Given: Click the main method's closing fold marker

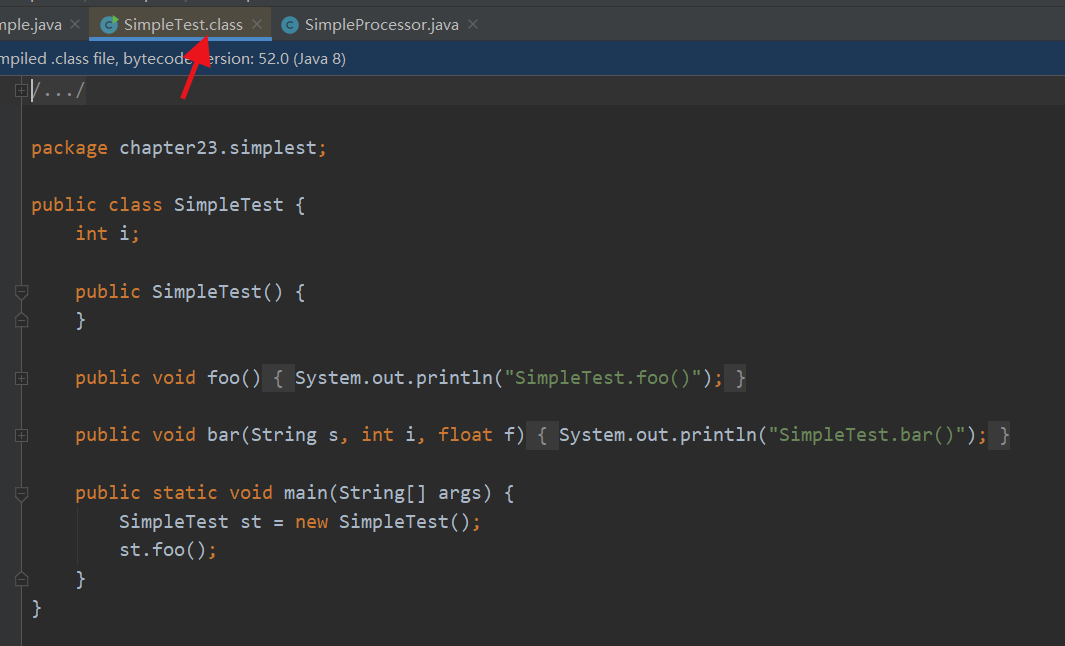Looking at the screenshot, I should pos(21,579).
